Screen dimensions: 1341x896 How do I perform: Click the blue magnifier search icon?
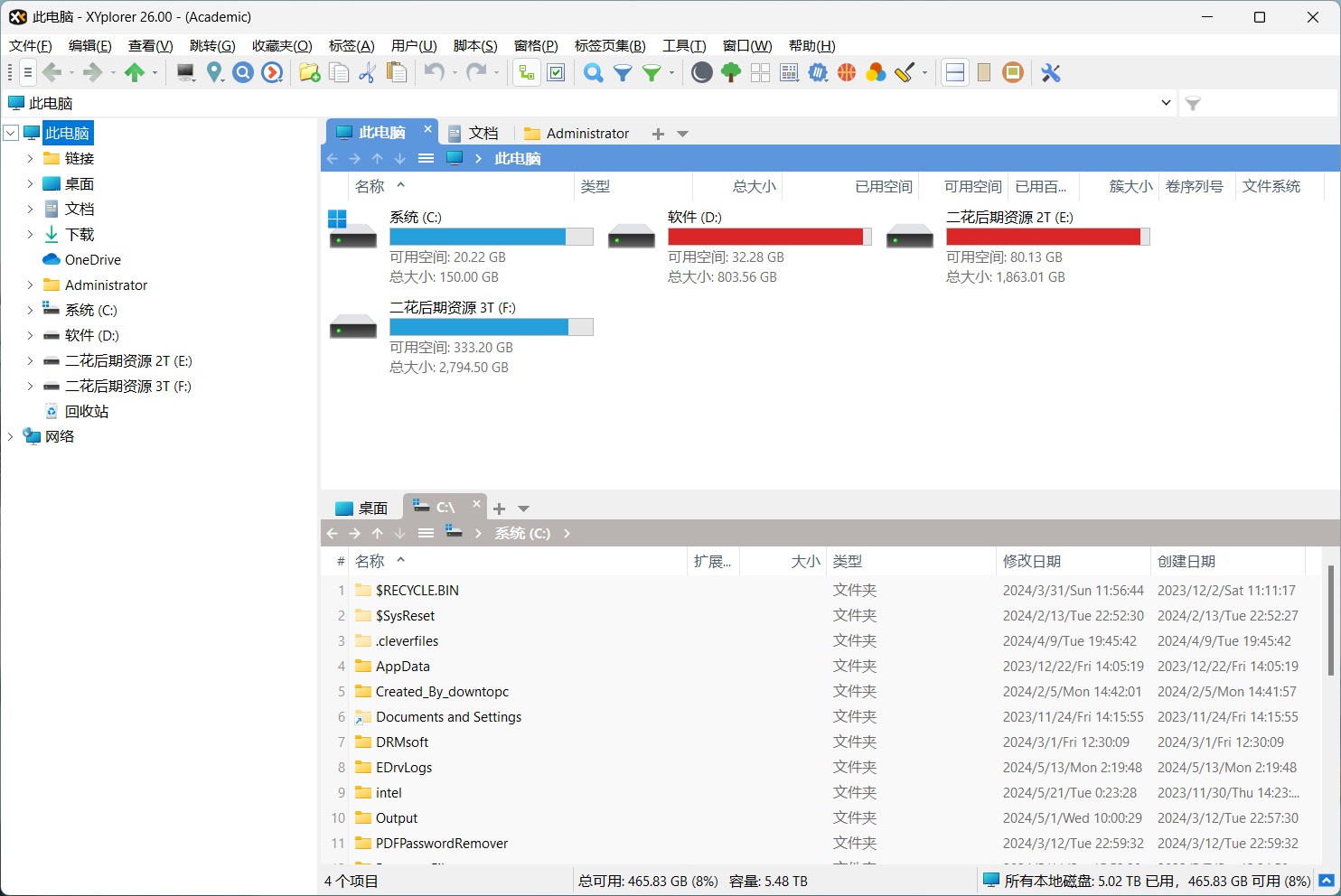tap(593, 72)
